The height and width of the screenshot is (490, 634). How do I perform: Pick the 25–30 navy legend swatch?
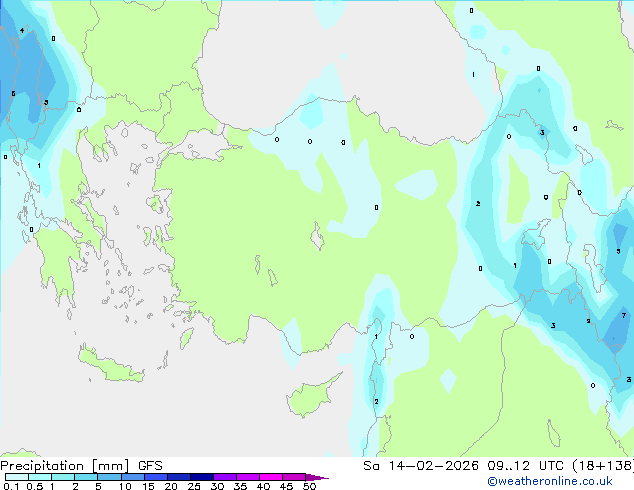tap(202, 477)
